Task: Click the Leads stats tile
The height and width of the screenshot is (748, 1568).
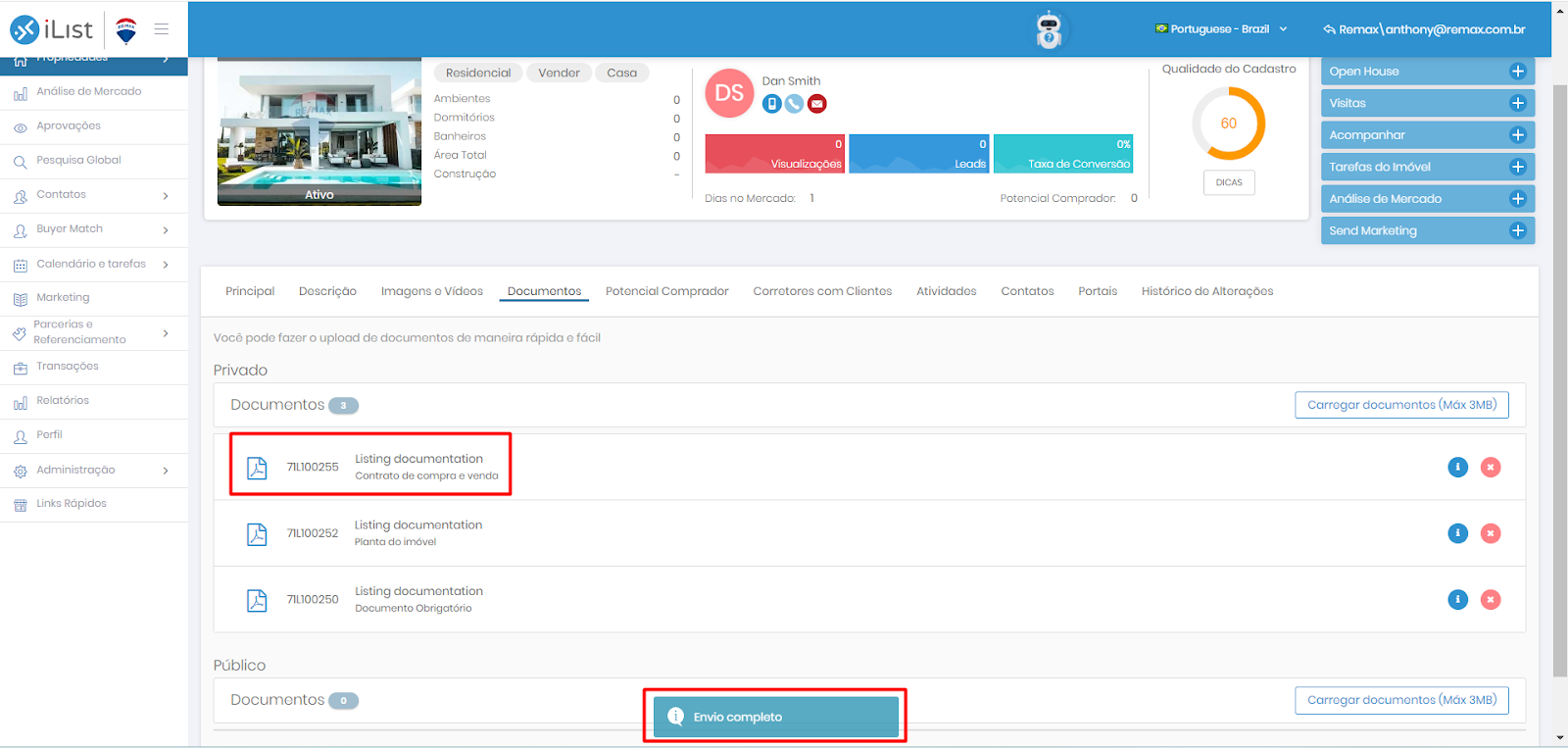Action: pos(919,154)
